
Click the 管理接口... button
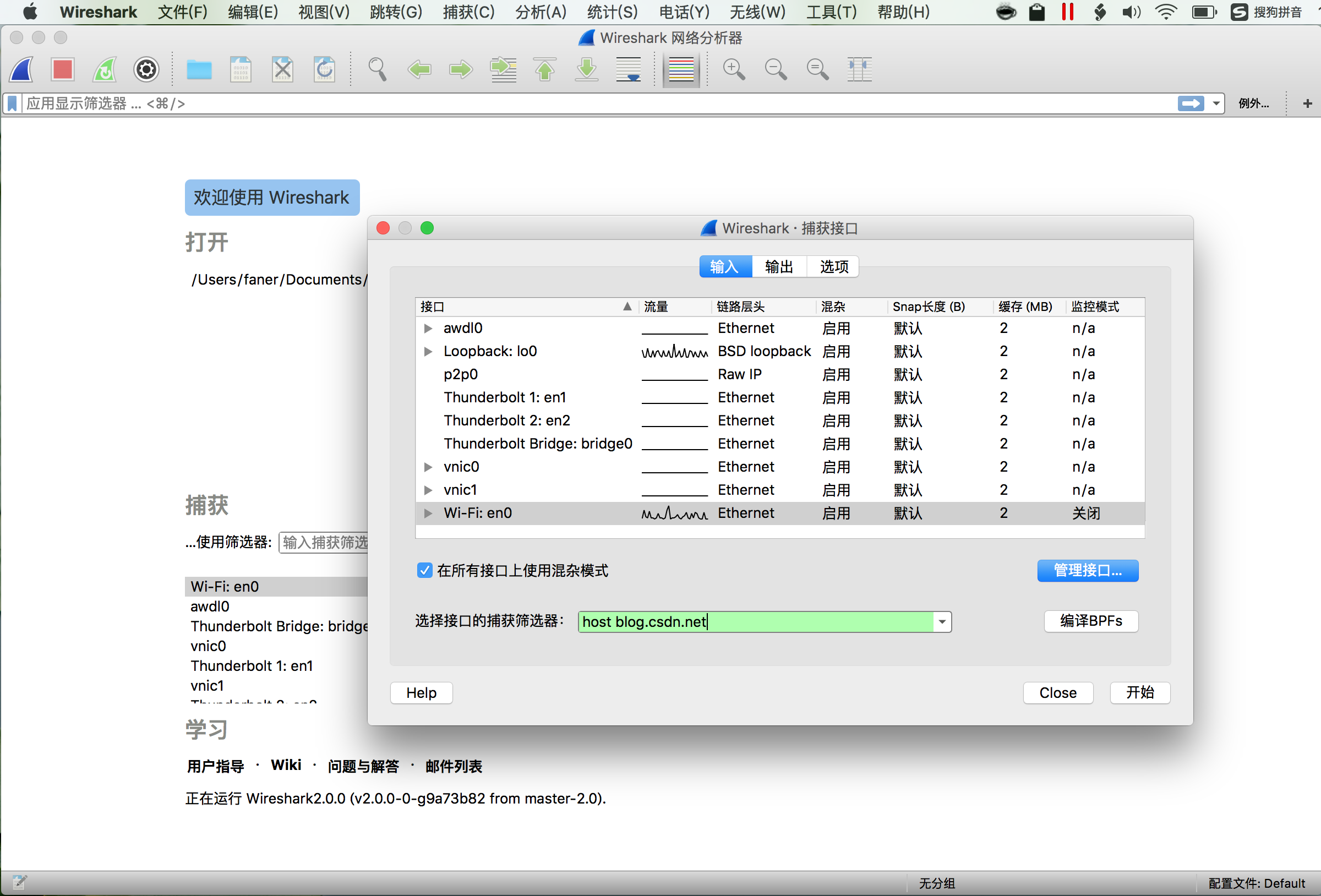tap(1088, 570)
